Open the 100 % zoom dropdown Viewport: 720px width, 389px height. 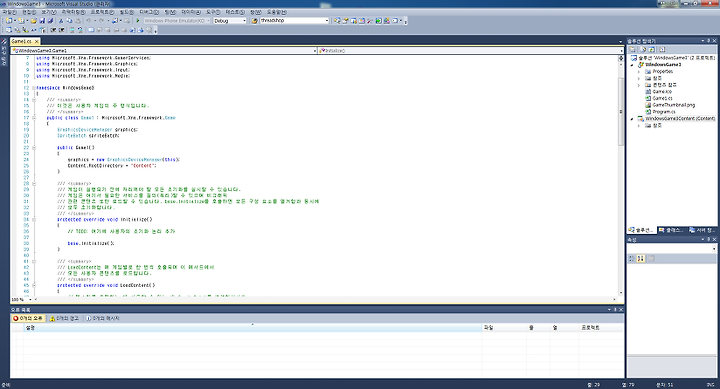[x=30, y=299]
